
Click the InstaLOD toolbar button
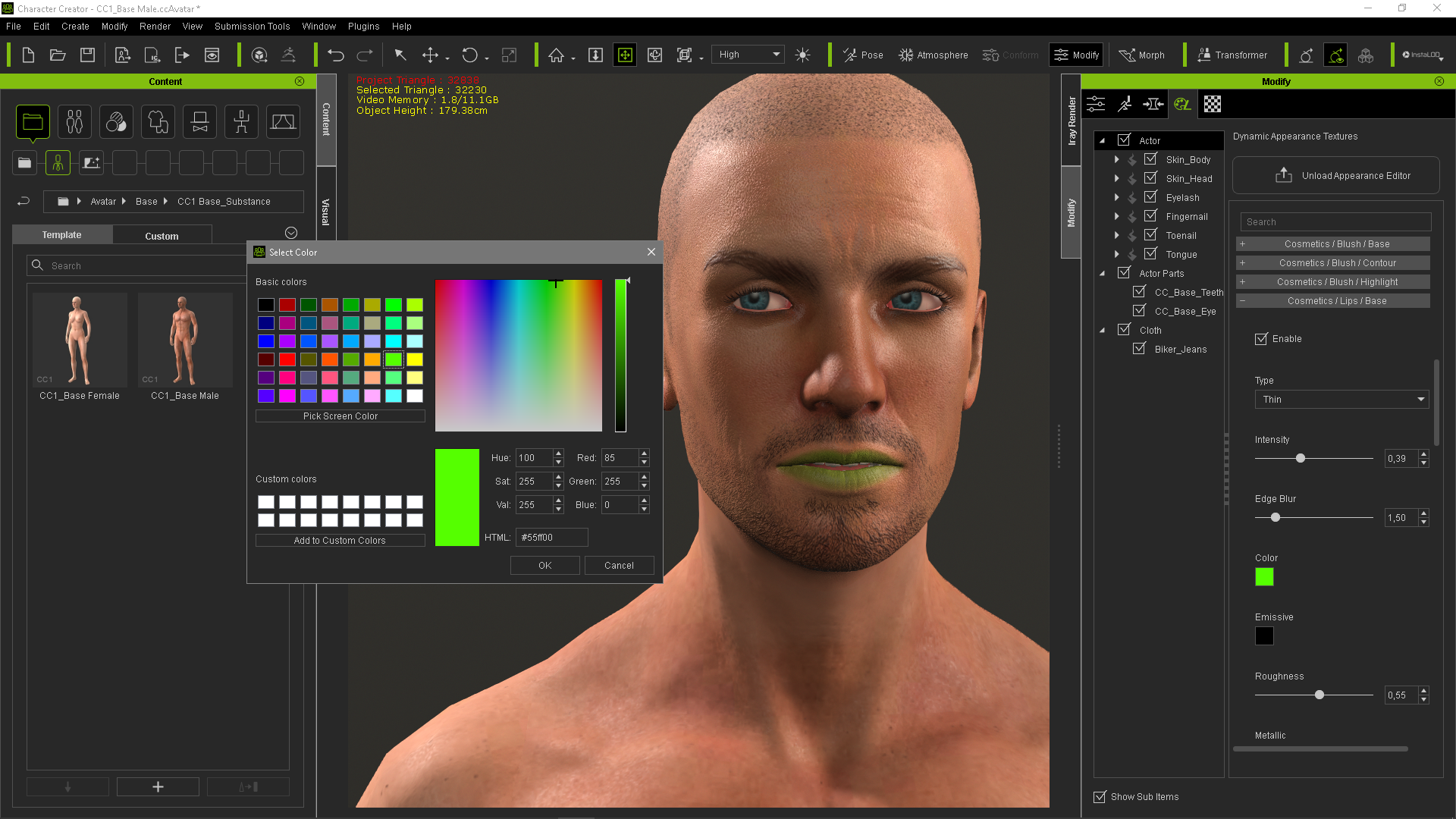click(1422, 55)
